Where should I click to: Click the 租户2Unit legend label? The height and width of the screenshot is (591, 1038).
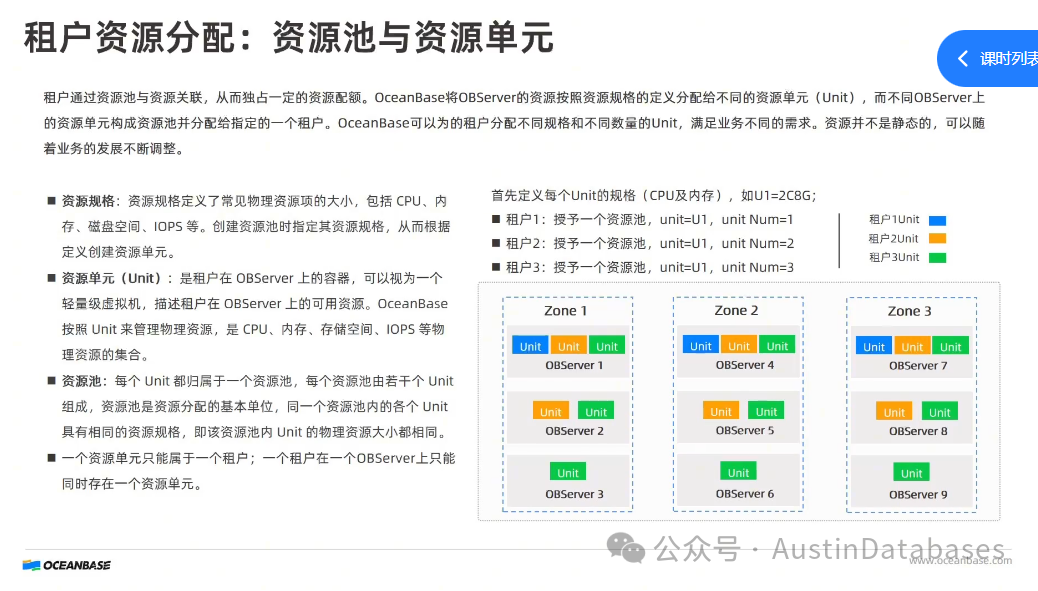894,239
